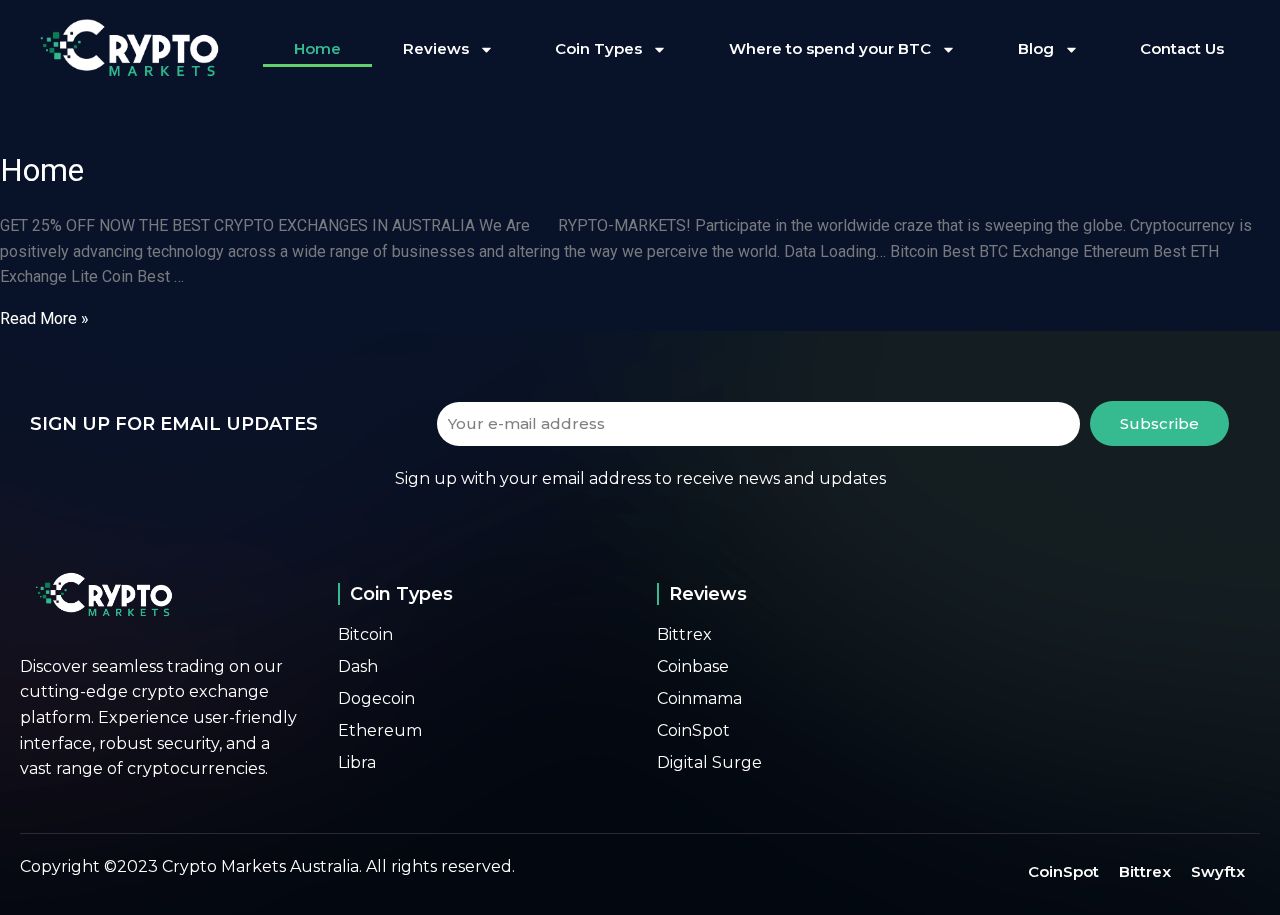Go to the Contact Us page
Viewport: 1280px width, 915px height.
pos(1182,49)
